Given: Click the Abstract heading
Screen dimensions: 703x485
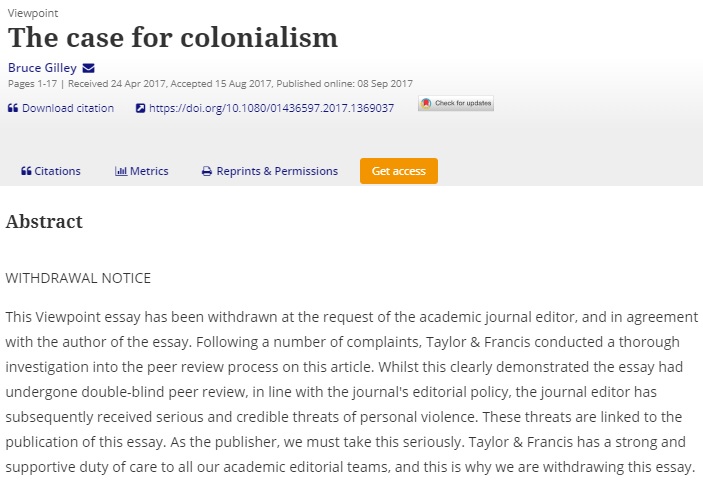Looking at the screenshot, I should [44, 221].
